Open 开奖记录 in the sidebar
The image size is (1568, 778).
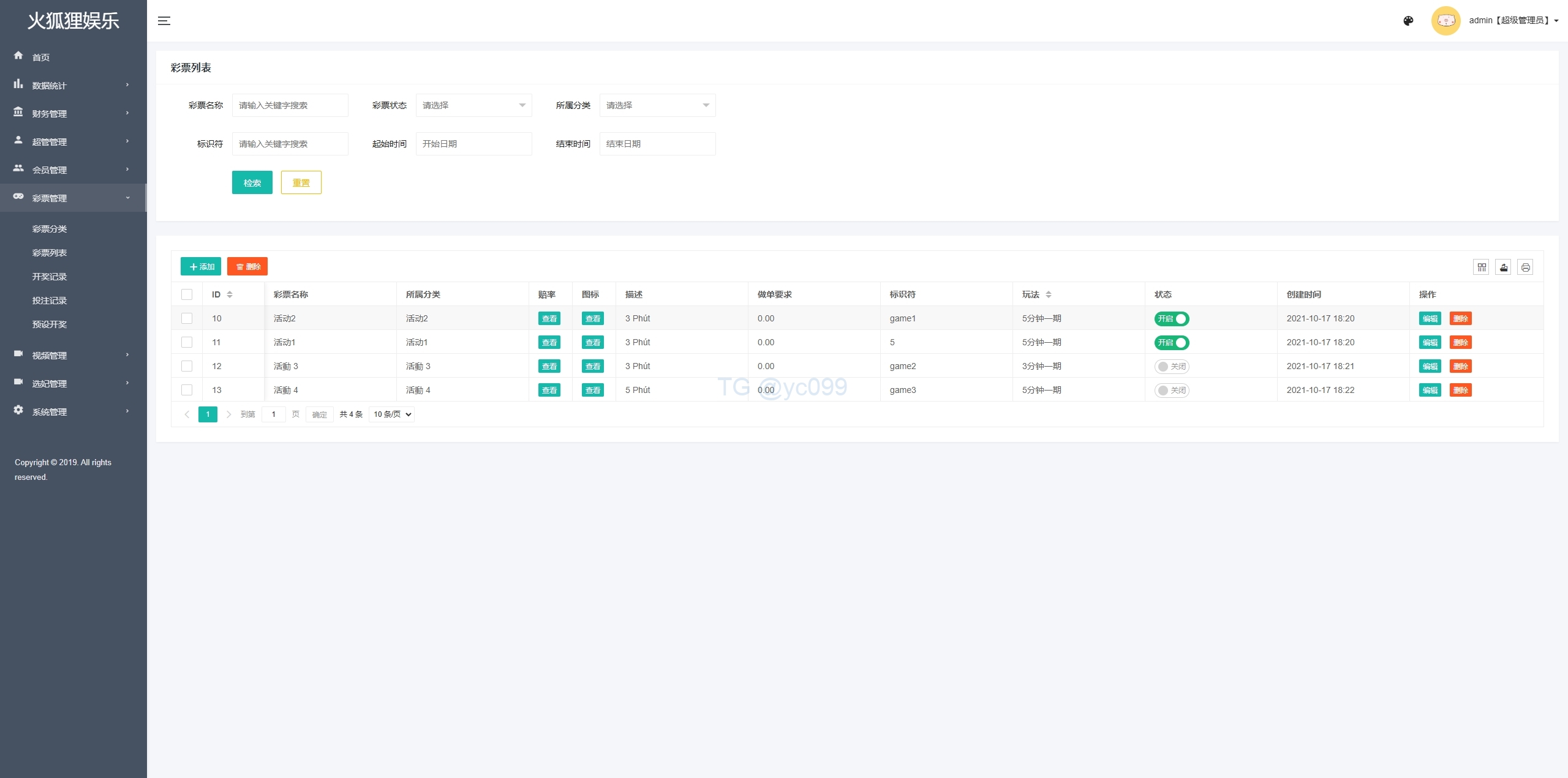50,277
